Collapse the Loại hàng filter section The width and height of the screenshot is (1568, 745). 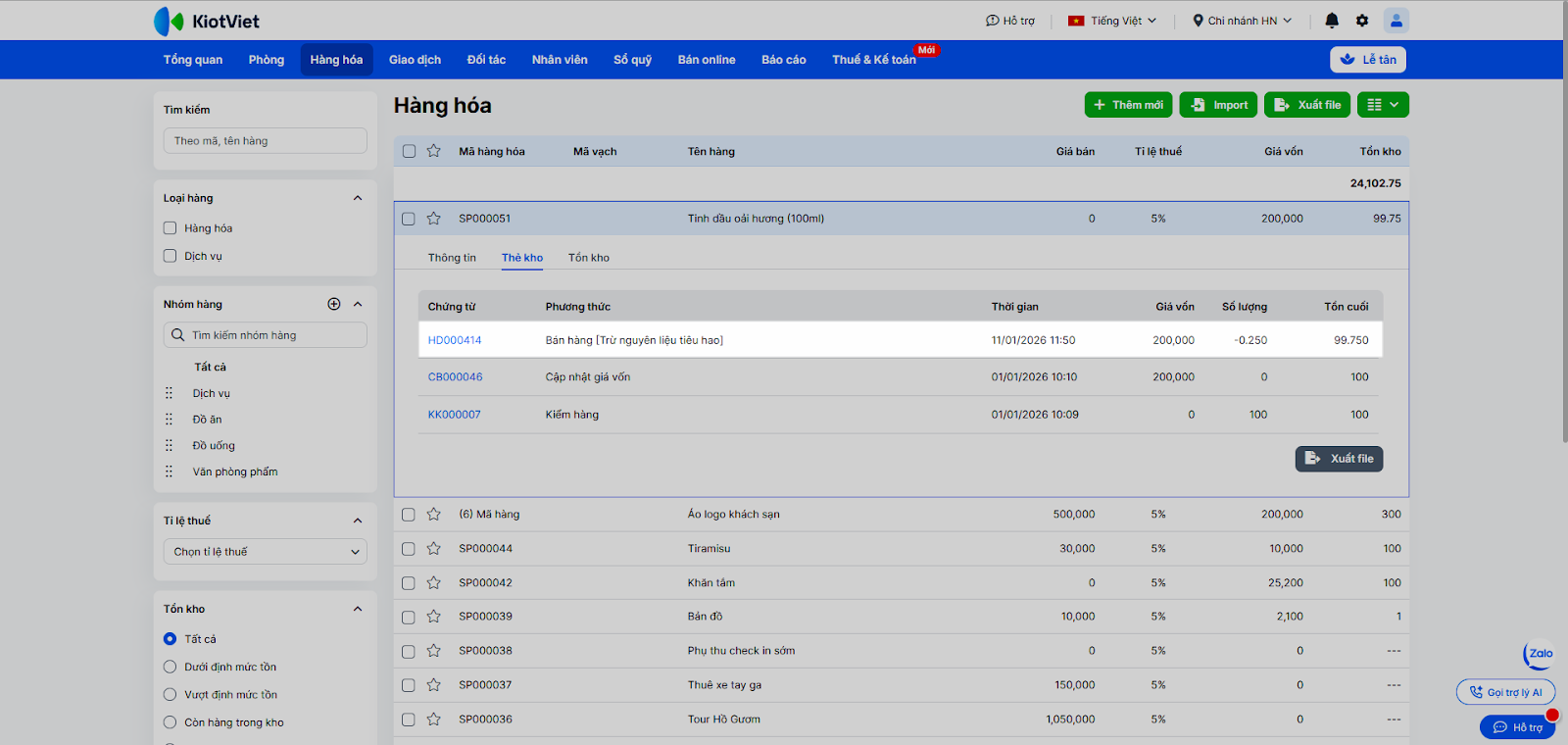point(358,198)
